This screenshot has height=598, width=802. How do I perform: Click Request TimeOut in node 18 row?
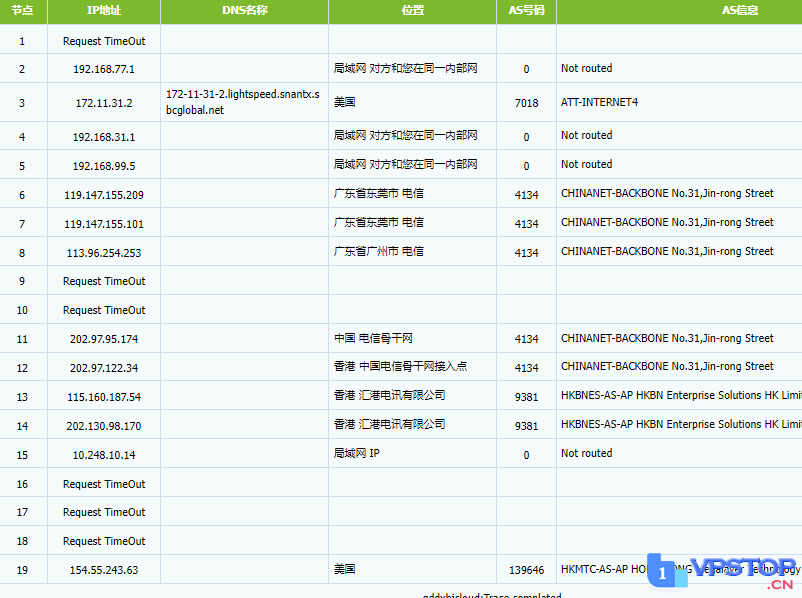point(104,541)
